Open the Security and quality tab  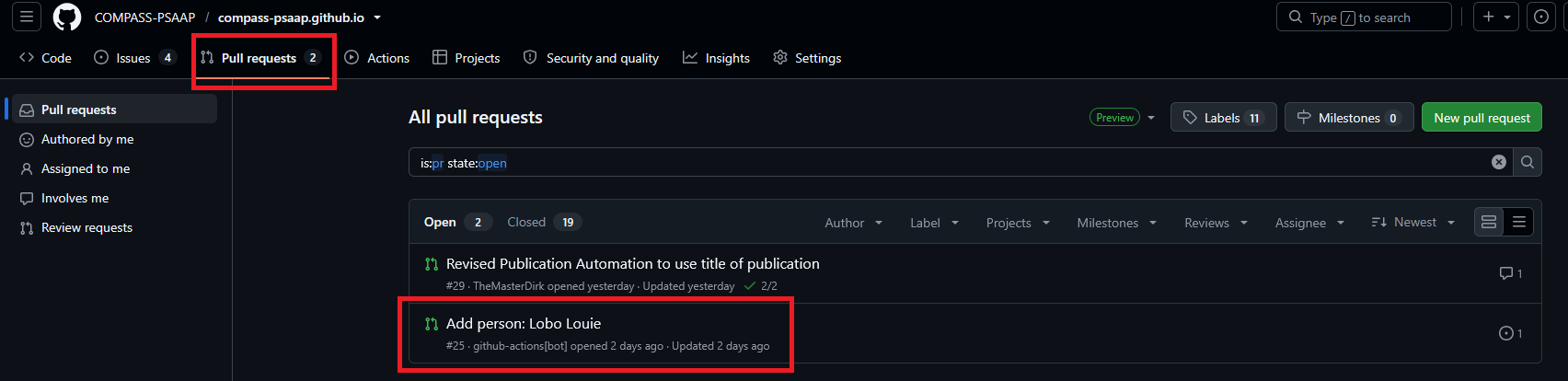(x=591, y=57)
